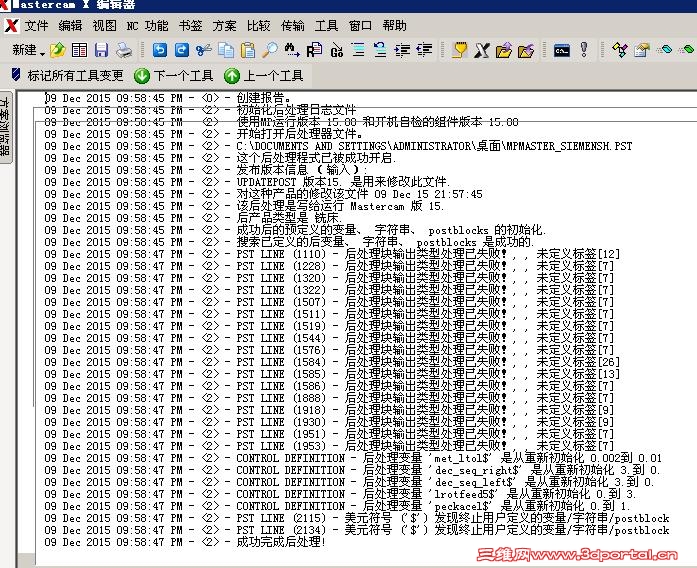Viewport: 697px width, 568px height.
Task: Click the cyan lines select-all icon
Action: coord(358,50)
